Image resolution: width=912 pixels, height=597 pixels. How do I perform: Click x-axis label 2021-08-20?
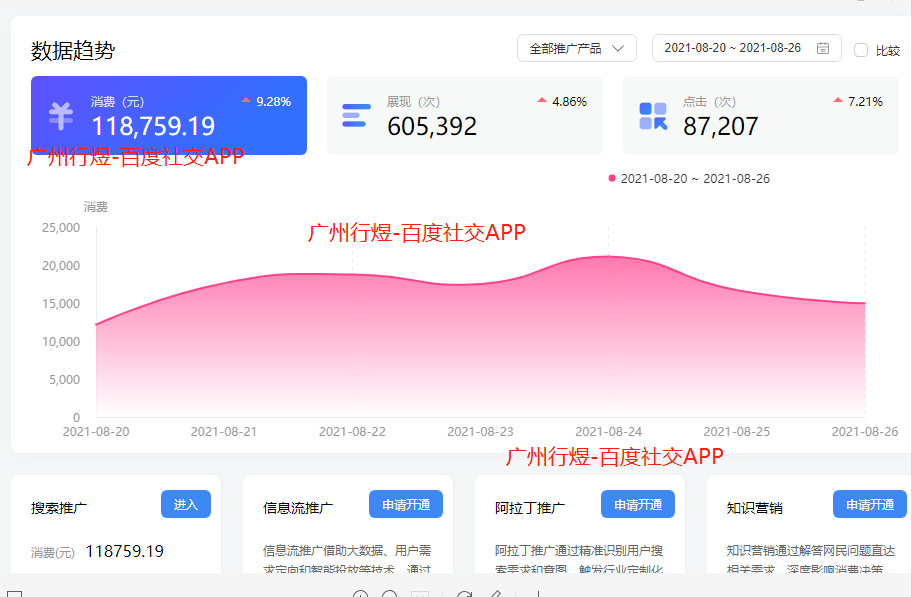tap(96, 432)
